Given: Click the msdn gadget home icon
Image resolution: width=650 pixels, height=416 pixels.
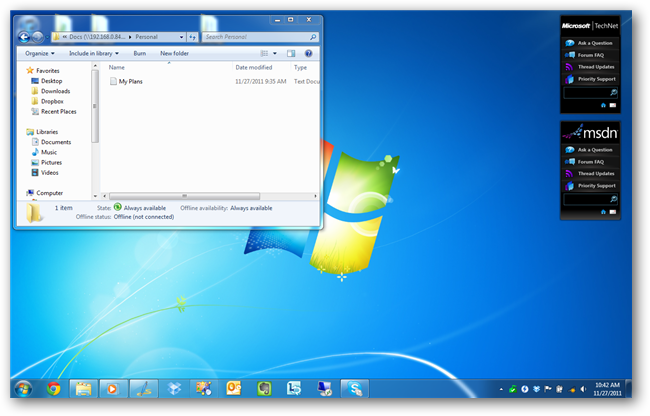Looking at the screenshot, I should pos(603,212).
